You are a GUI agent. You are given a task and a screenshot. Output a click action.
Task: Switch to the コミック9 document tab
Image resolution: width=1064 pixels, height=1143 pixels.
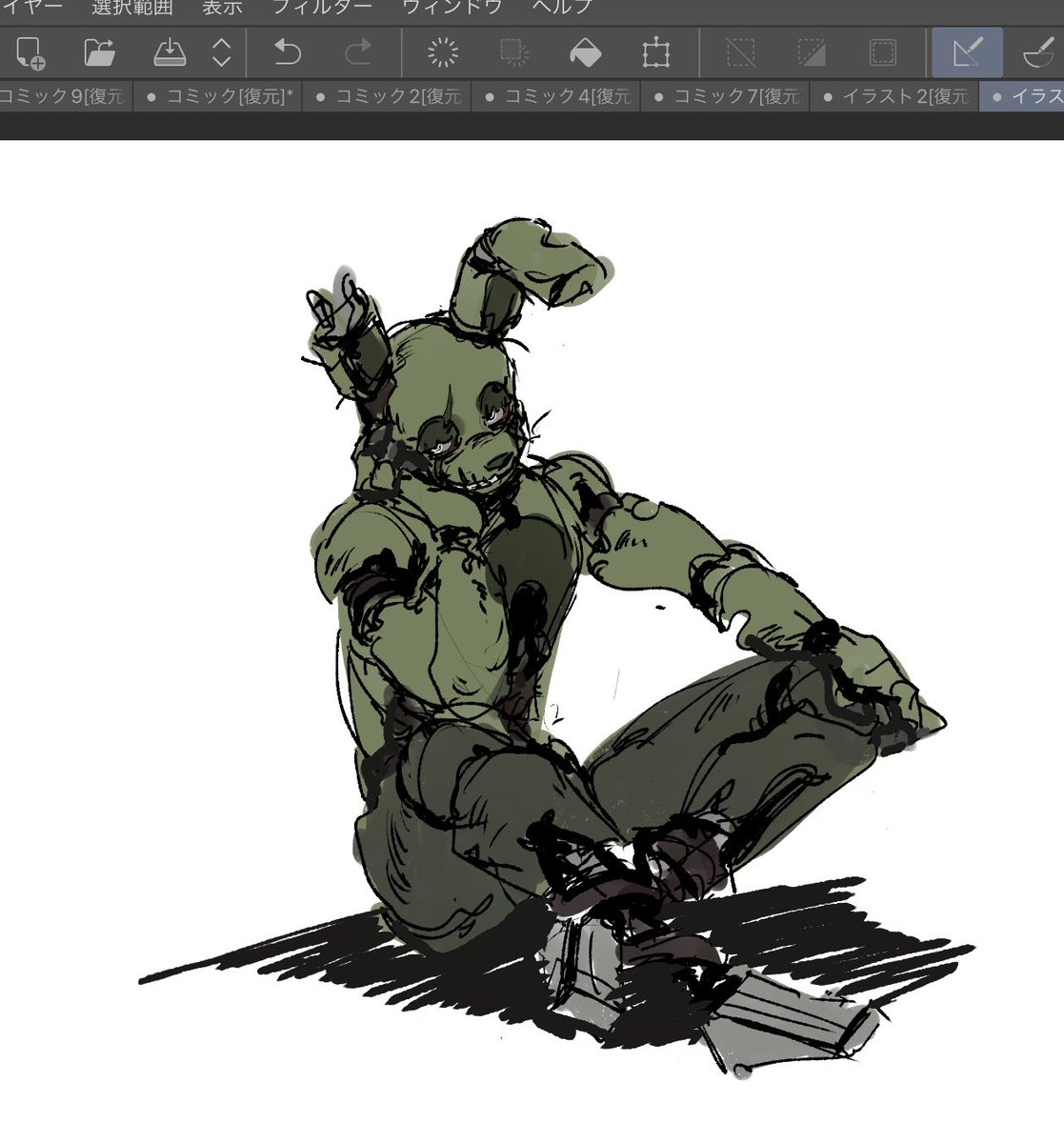pyautogui.click(x=65, y=96)
